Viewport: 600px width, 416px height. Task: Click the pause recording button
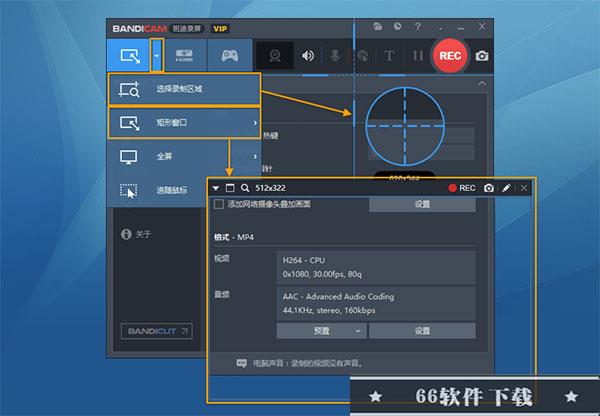click(x=418, y=56)
